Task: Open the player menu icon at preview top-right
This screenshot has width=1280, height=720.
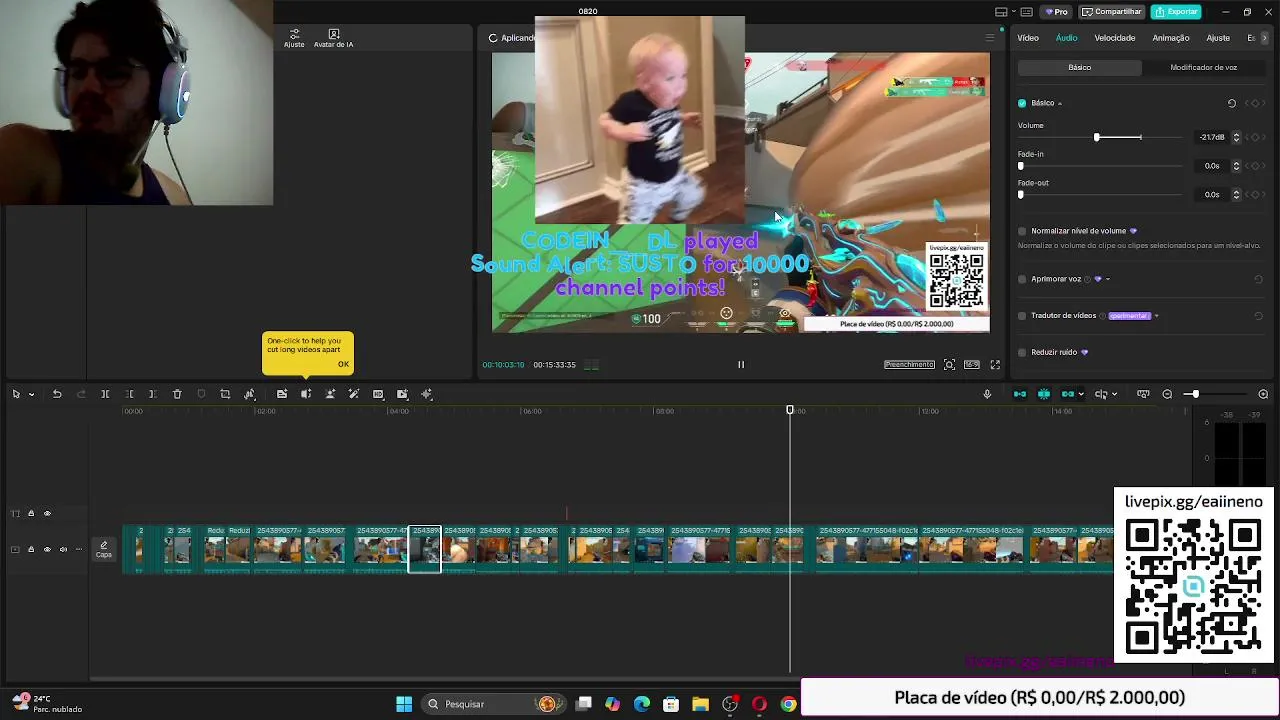Action: tap(990, 38)
